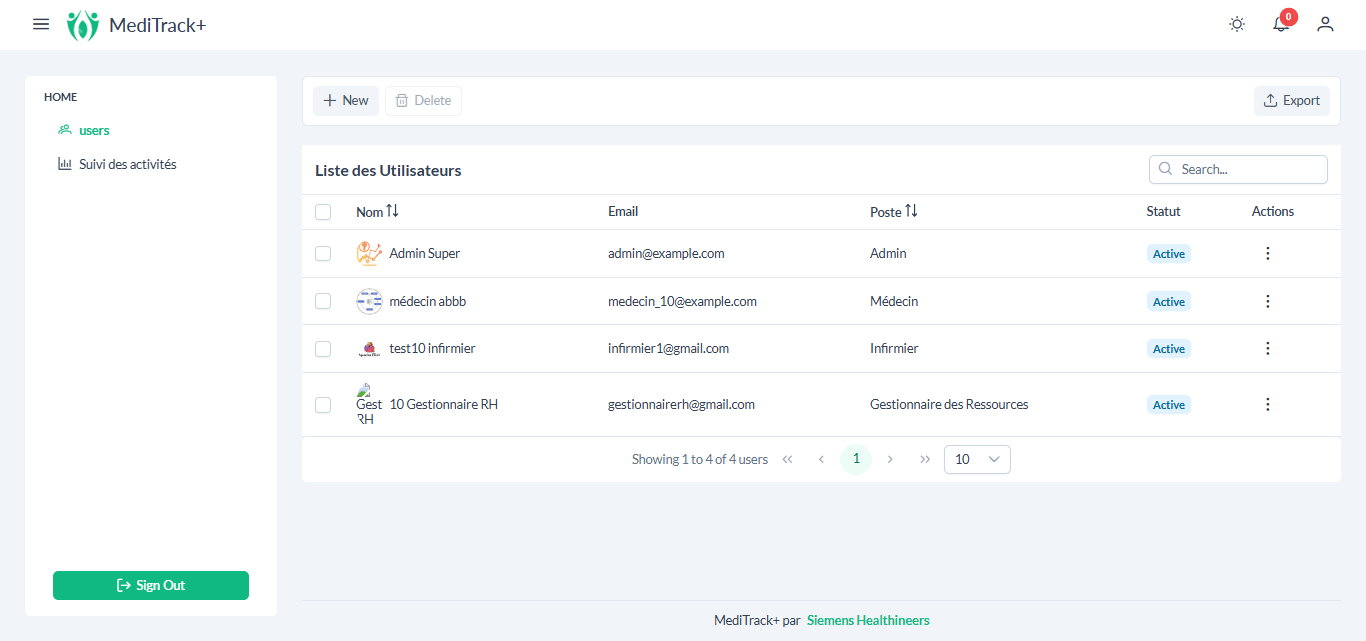This screenshot has height=641, width=1366.
Task: Open actions menu for médecin abbb
Action: [x=1268, y=301]
